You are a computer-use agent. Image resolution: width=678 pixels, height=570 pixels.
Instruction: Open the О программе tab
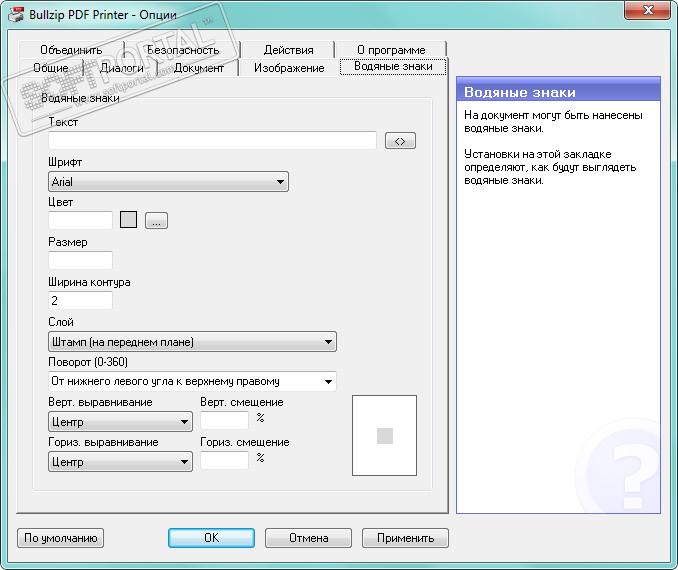click(x=391, y=50)
